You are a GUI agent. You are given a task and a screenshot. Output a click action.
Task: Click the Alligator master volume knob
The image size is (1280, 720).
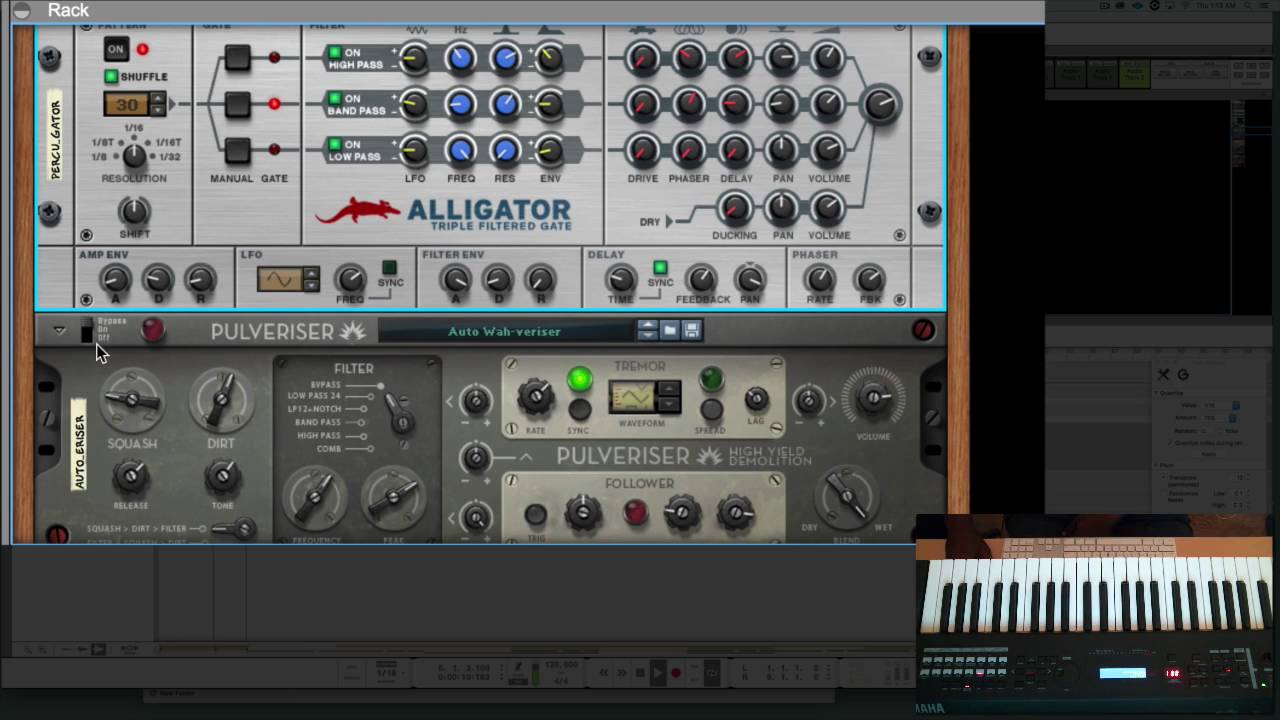(x=881, y=104)
